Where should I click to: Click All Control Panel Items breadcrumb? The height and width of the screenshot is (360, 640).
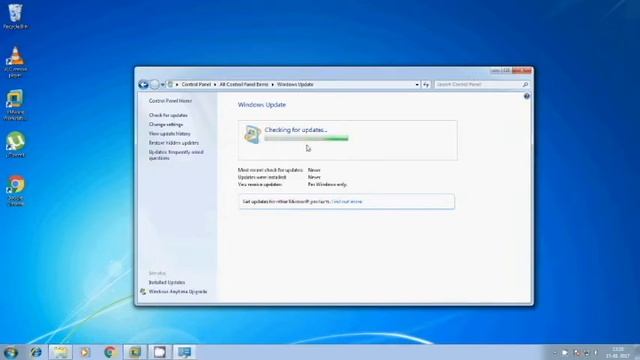coord(244,84)
